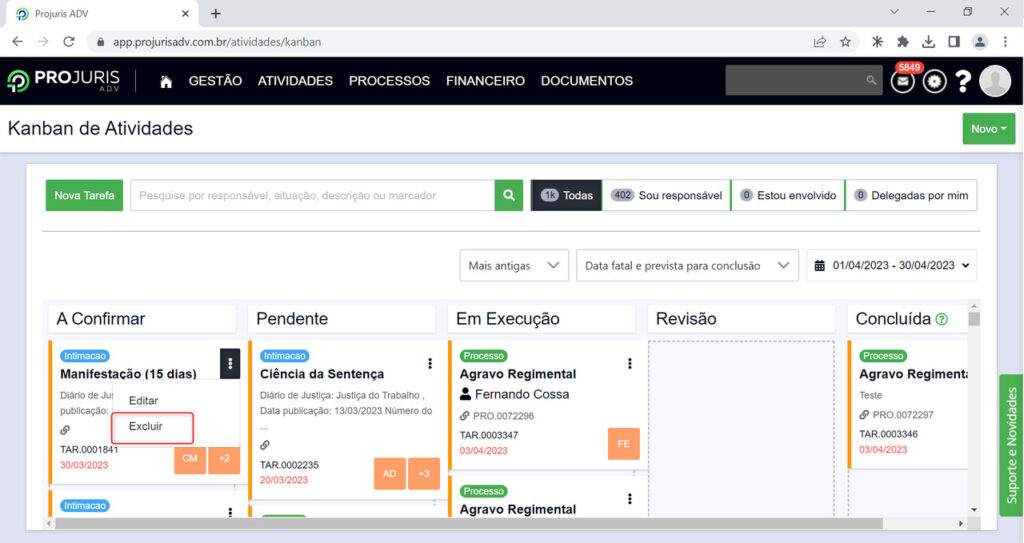1024x543 pixels.
Task: Click the kanban vertical scrollbar thumb
Action: (x=974, y=319)
